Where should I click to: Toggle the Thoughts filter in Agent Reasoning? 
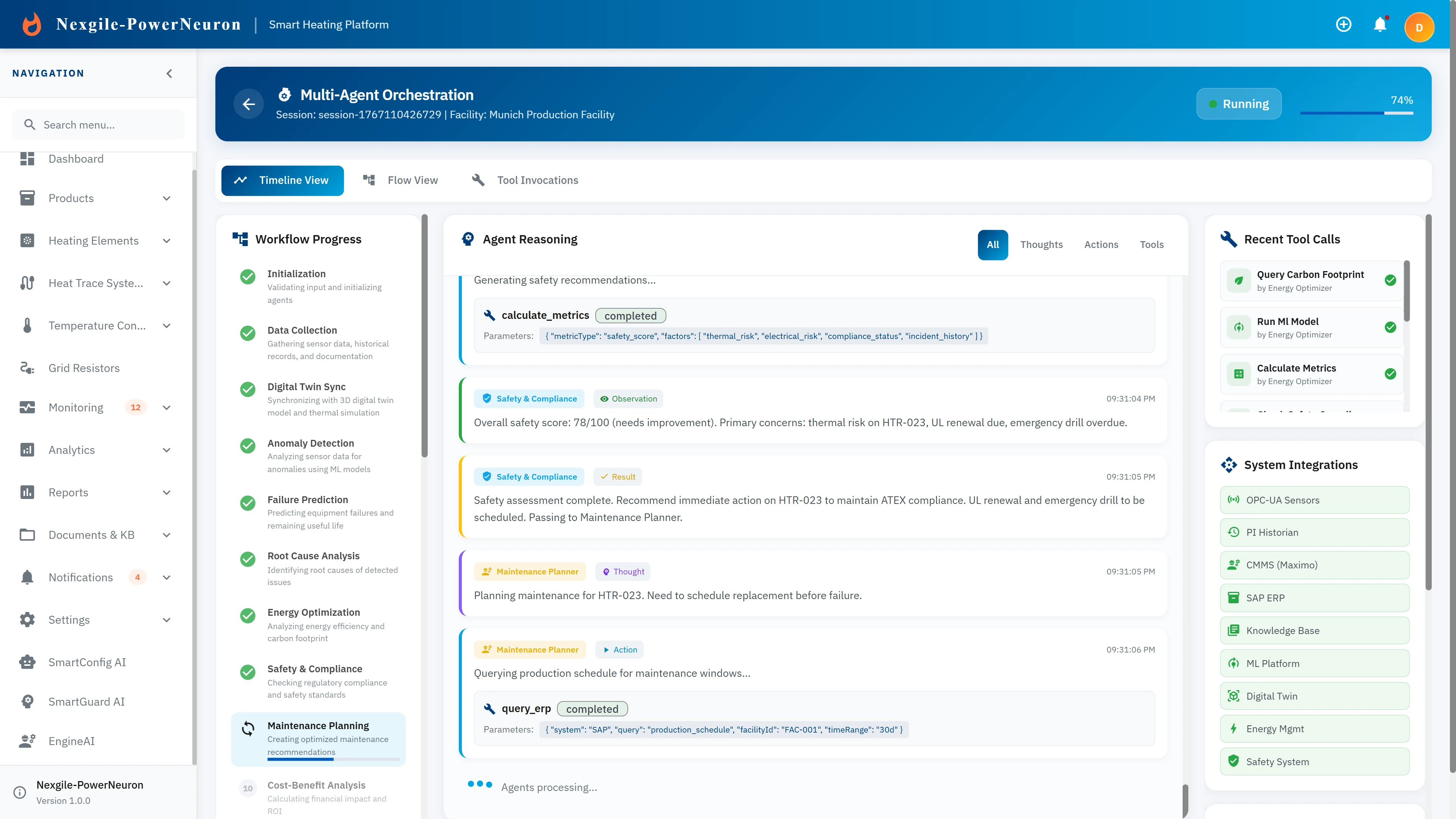pos(1042,244)
